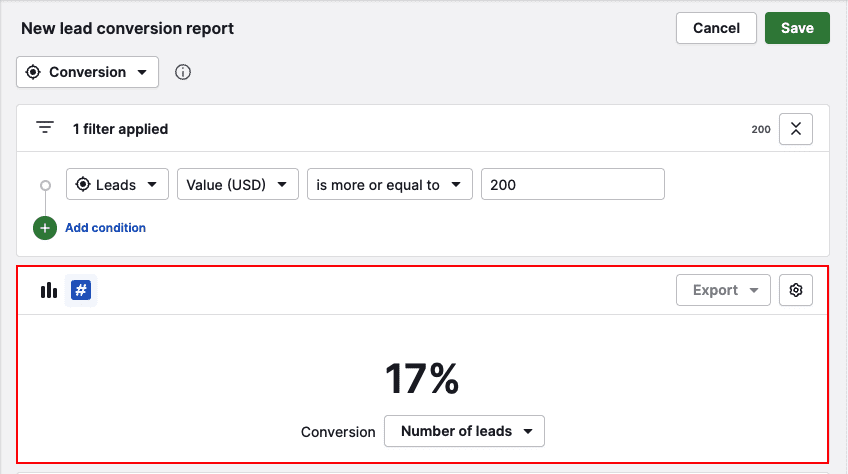The height and width of the screenshot is (474, 848).
Task: Open the Leads entity dropdown
Action: [x=117, y=184]
